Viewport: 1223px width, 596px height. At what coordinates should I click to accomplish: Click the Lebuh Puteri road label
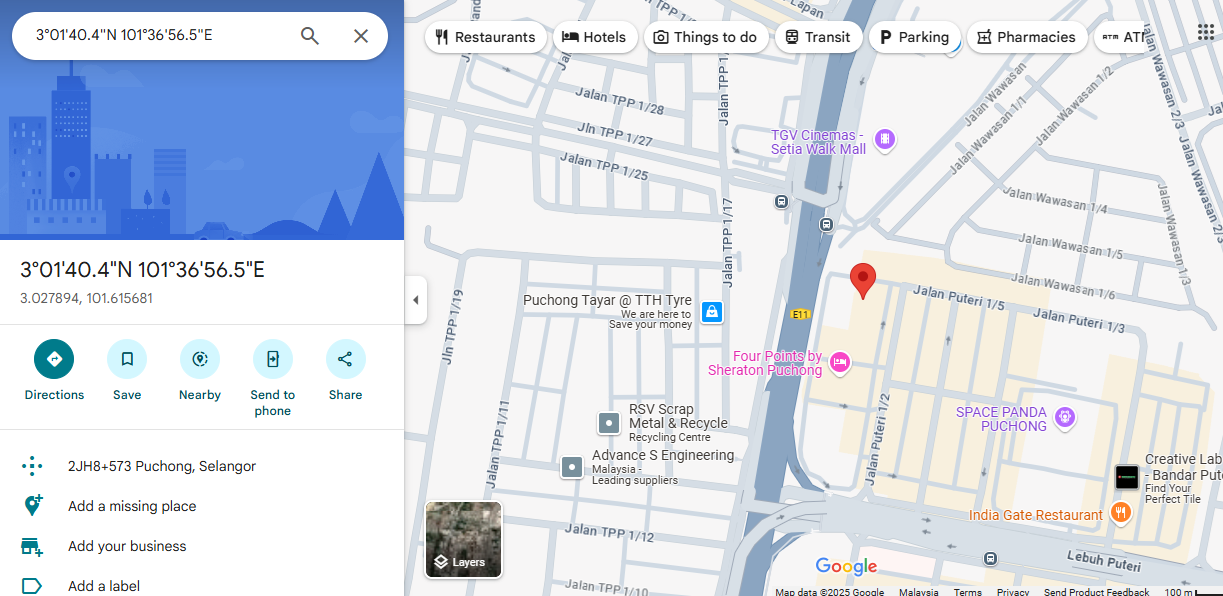[x=1104, y=563]
